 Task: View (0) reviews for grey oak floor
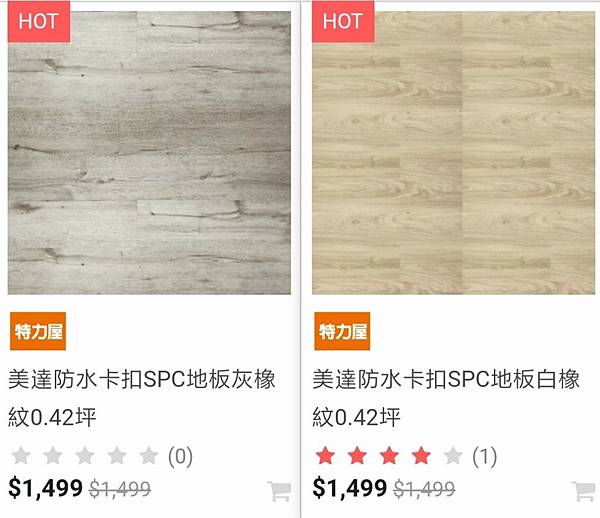(180, 456)
